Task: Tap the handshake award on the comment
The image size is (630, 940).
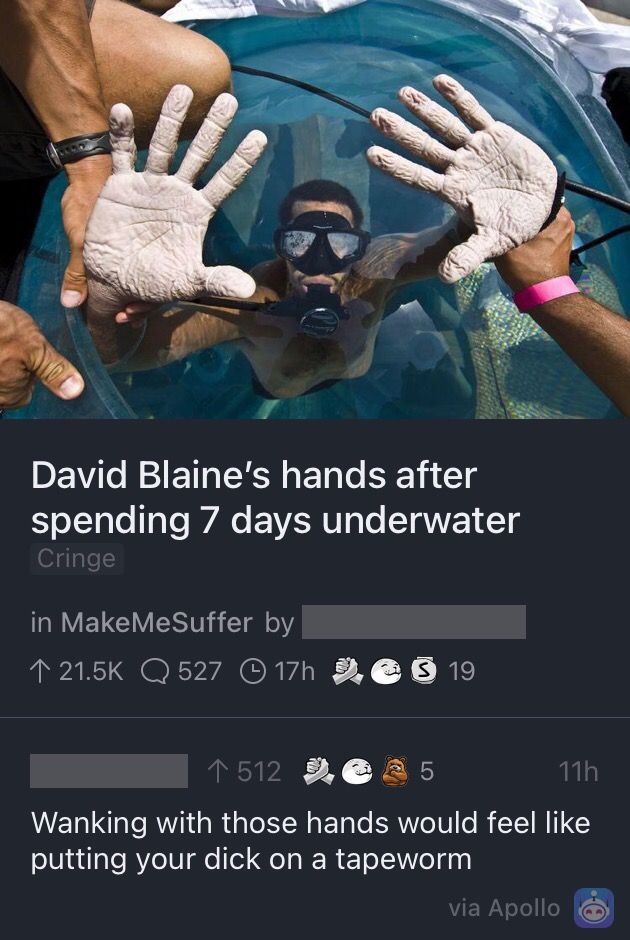Action: pyautogui.click(x=319, y=771)
